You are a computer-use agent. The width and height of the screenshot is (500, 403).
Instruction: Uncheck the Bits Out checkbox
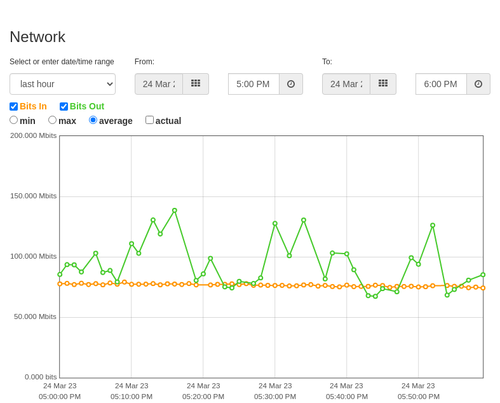pos(64,106)
